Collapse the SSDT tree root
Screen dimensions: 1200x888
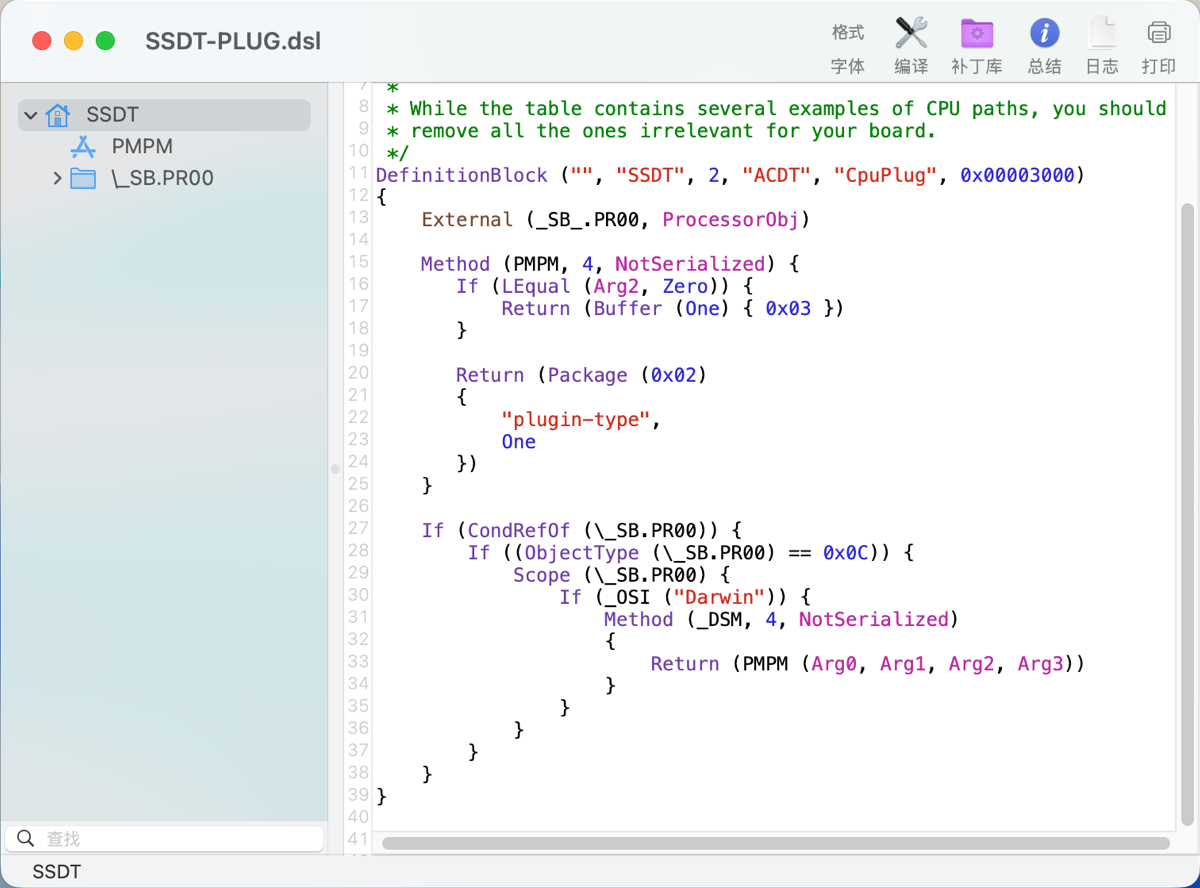[31, 114]
